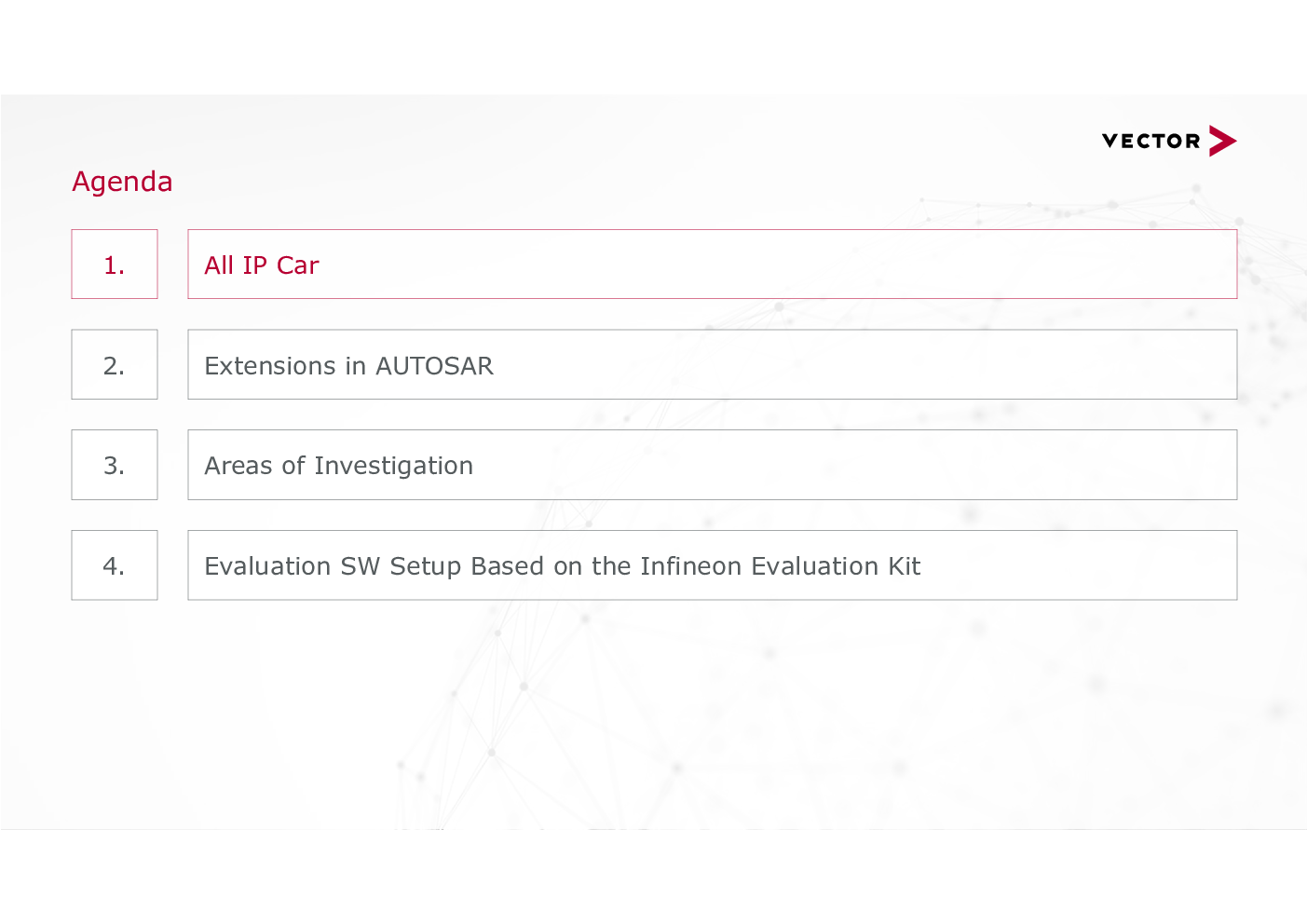Click the number 2. agenda box
Viewport: 1307px width, 924px height.
pyautogui.click(x=115, y=365)
